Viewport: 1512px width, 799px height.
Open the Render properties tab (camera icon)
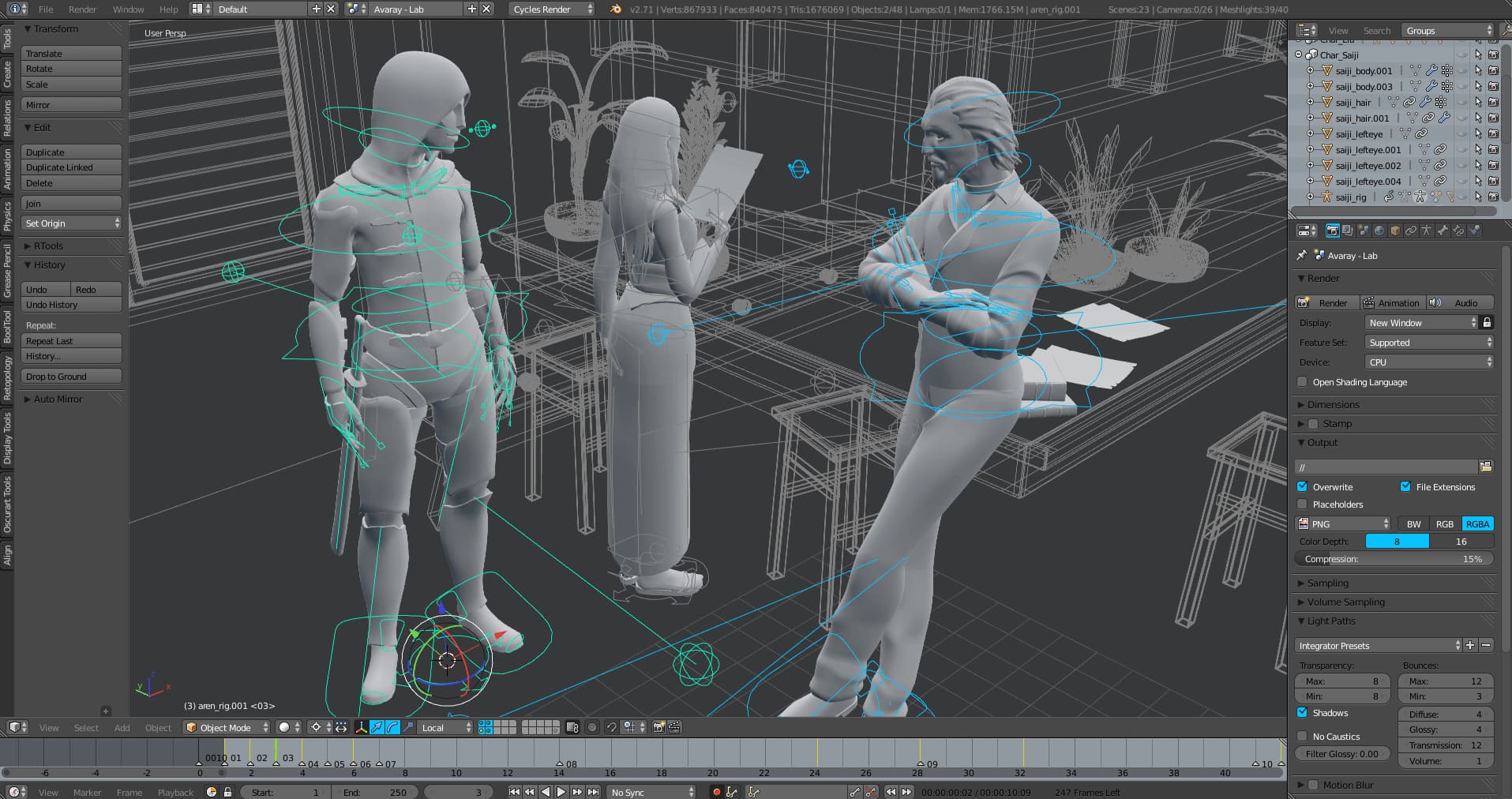pos(1333,231)
